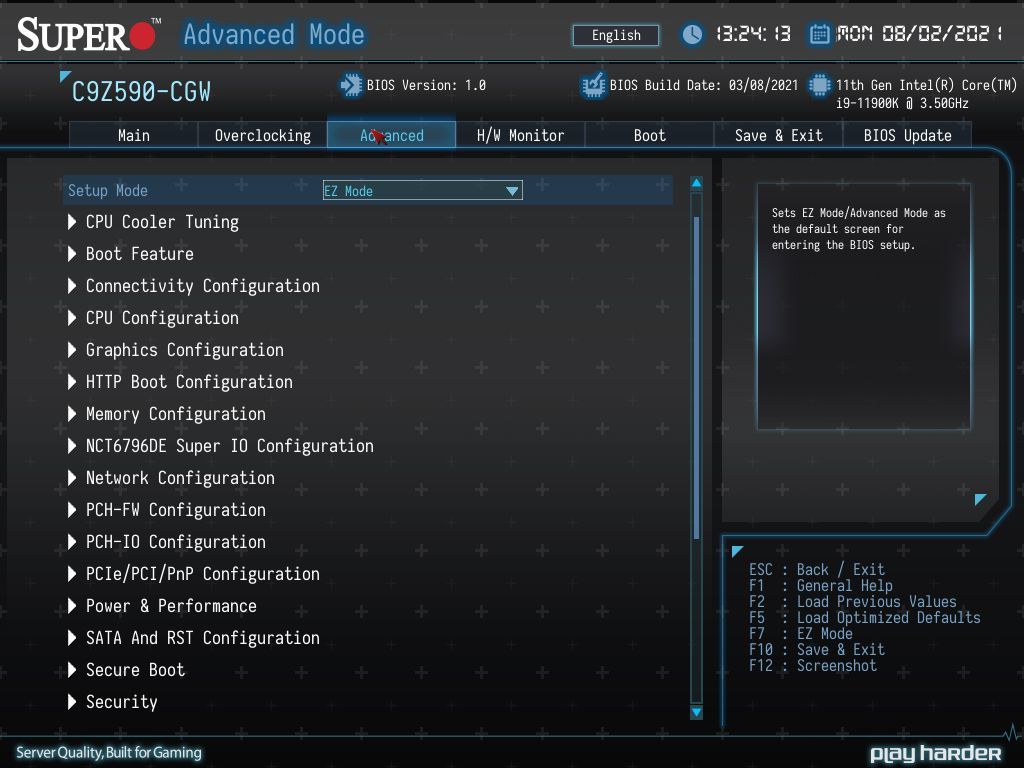Click the clock icon beside the time
Image resolution: width=1024 pixels, height=768 pixels.
click(692, 34)
